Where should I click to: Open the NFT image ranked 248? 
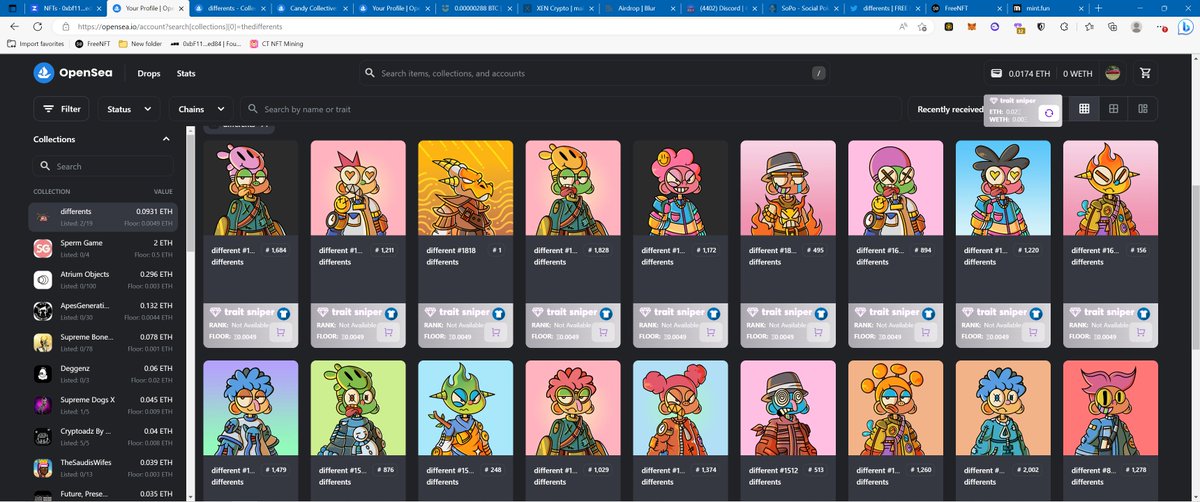[x=465, y=408]
